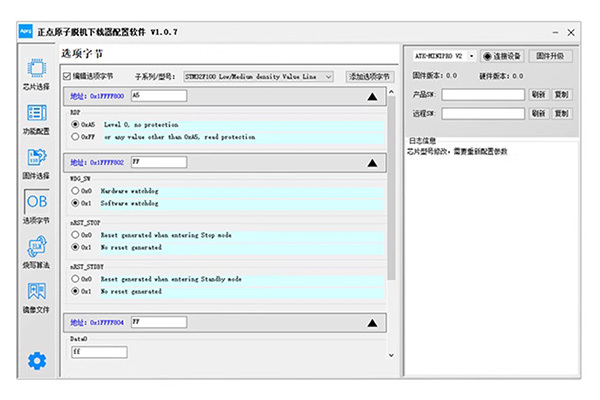Open the 固件选择 firmware selection page
The image size is (600, 400).
36,162
